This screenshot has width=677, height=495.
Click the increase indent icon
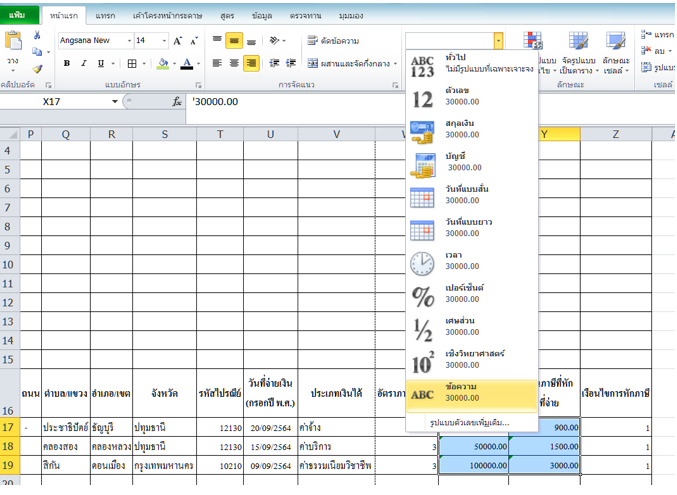[x=291, y=63]
